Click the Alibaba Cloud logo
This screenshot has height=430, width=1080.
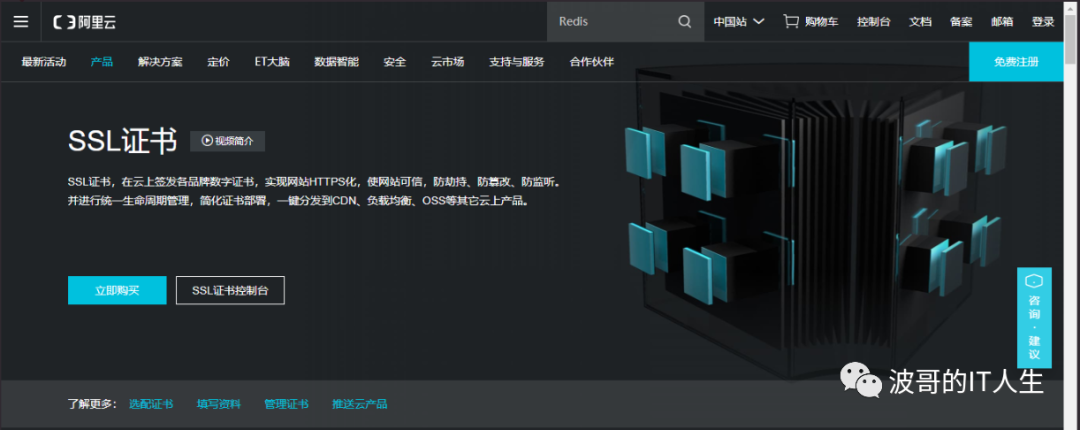pos(89,21)
